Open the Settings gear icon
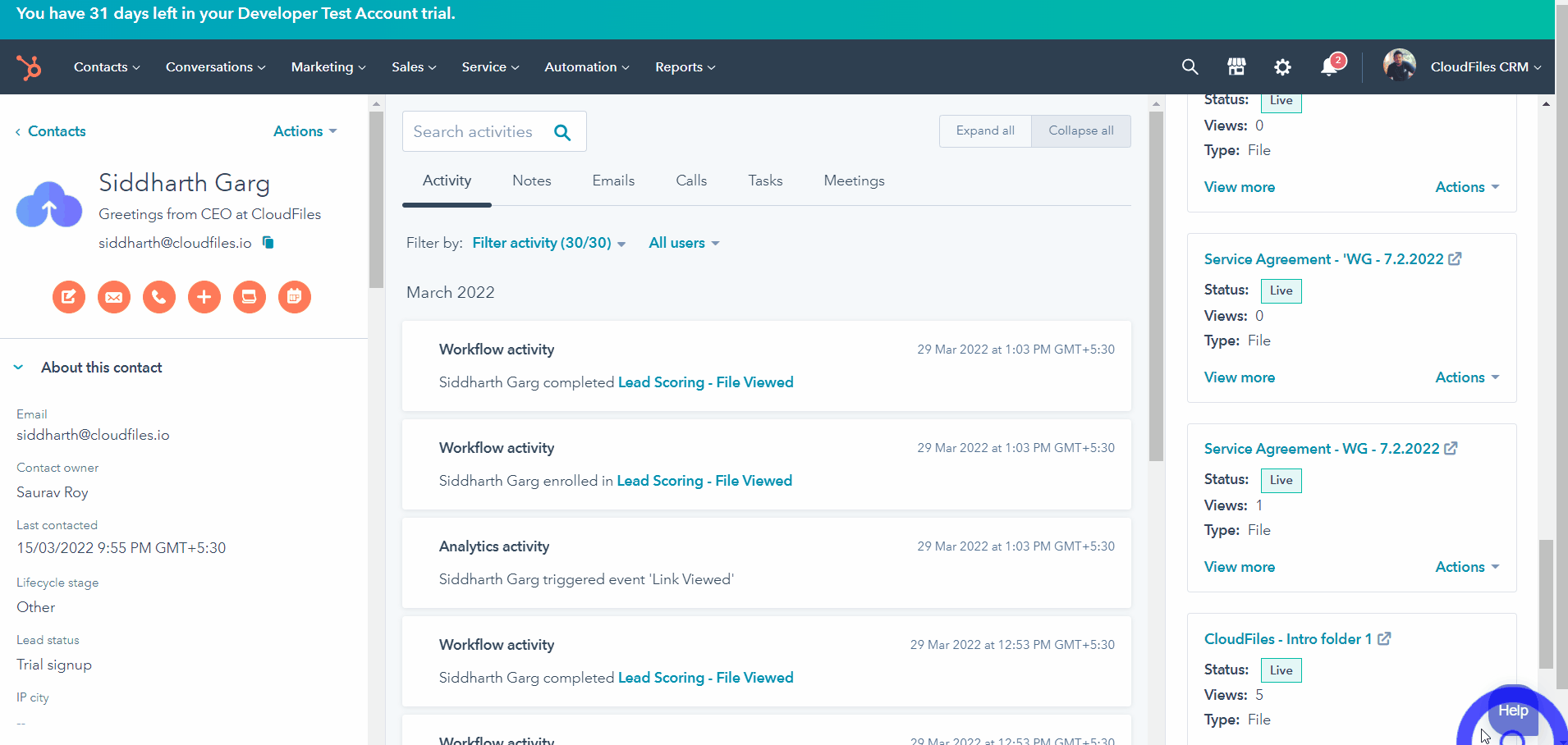1568x745 pixels. click(1282, 67)
